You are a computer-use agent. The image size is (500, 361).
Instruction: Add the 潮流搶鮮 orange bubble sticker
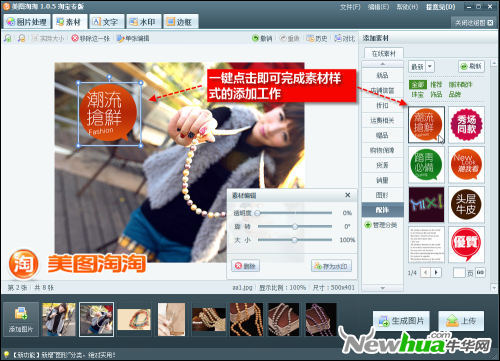[x=426, y=125]
